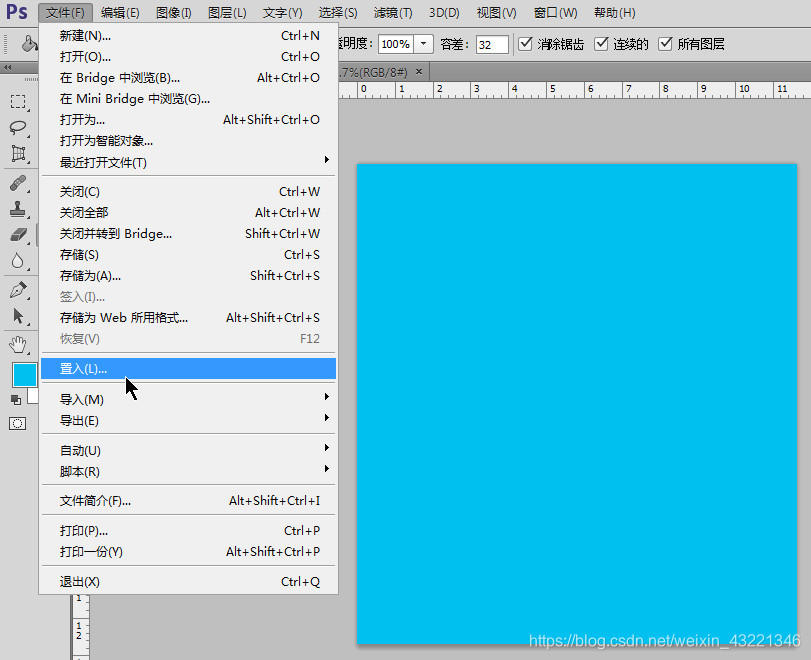Choose New (新建) menu item
This screenshot has height=660, width=811.
pyautogui.click(x=188, y=36)
